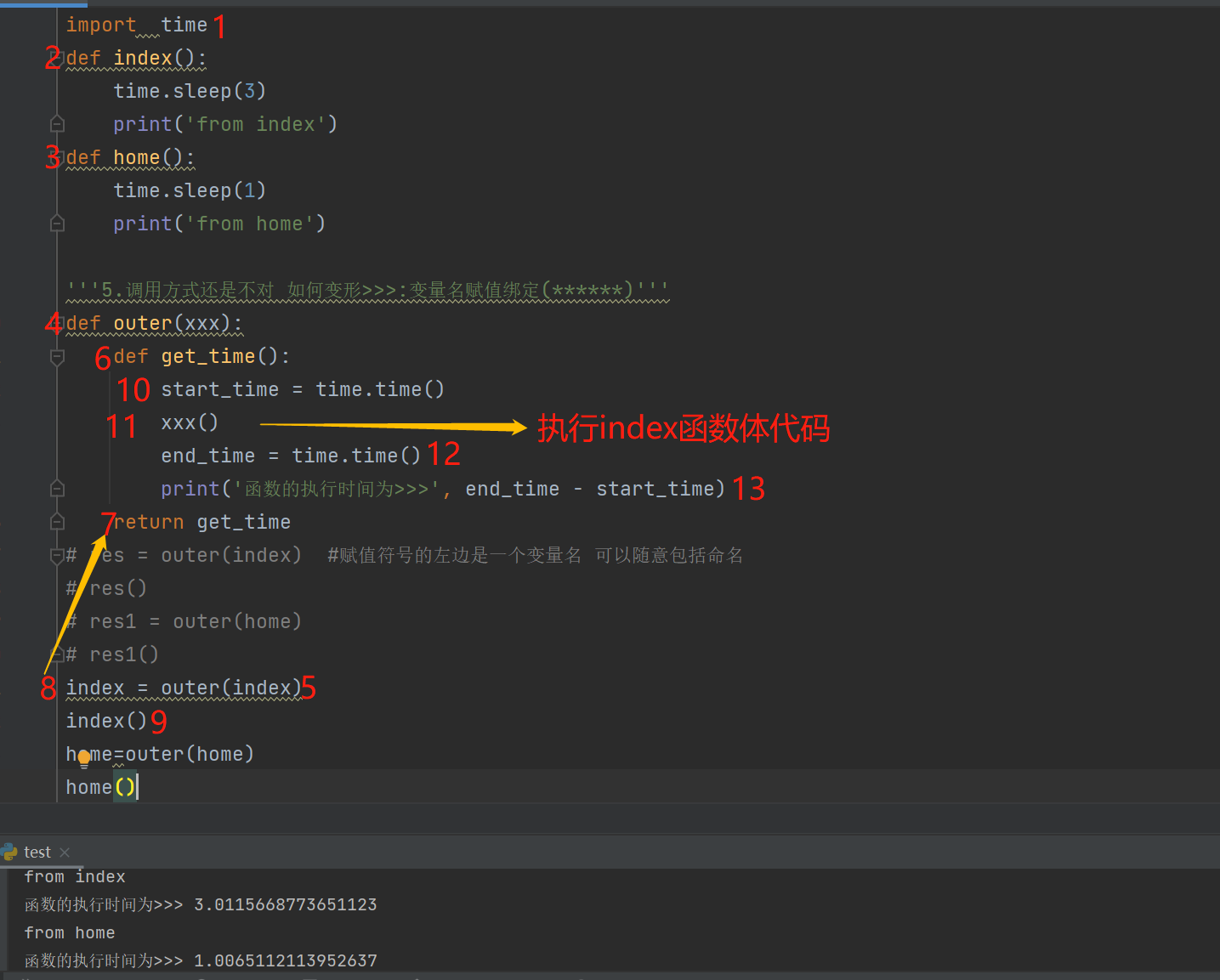
Task: Click output value 1.0065112113952637
Action: pos(286,960)
